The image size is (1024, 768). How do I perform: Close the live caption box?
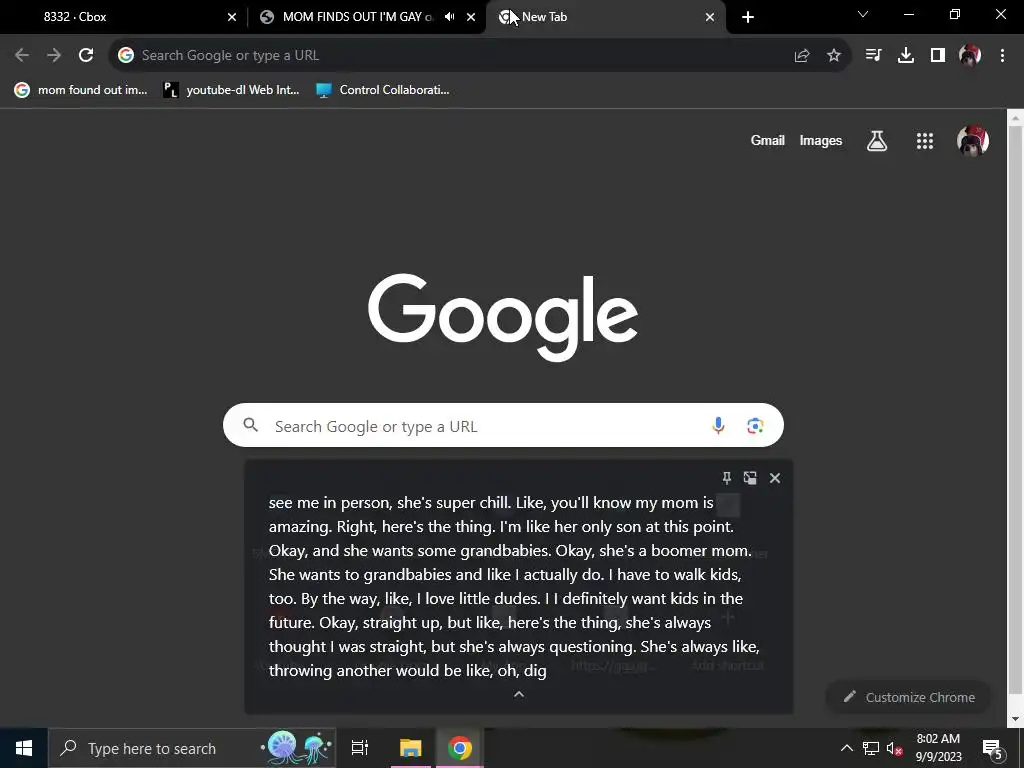[x=775, y=478]
